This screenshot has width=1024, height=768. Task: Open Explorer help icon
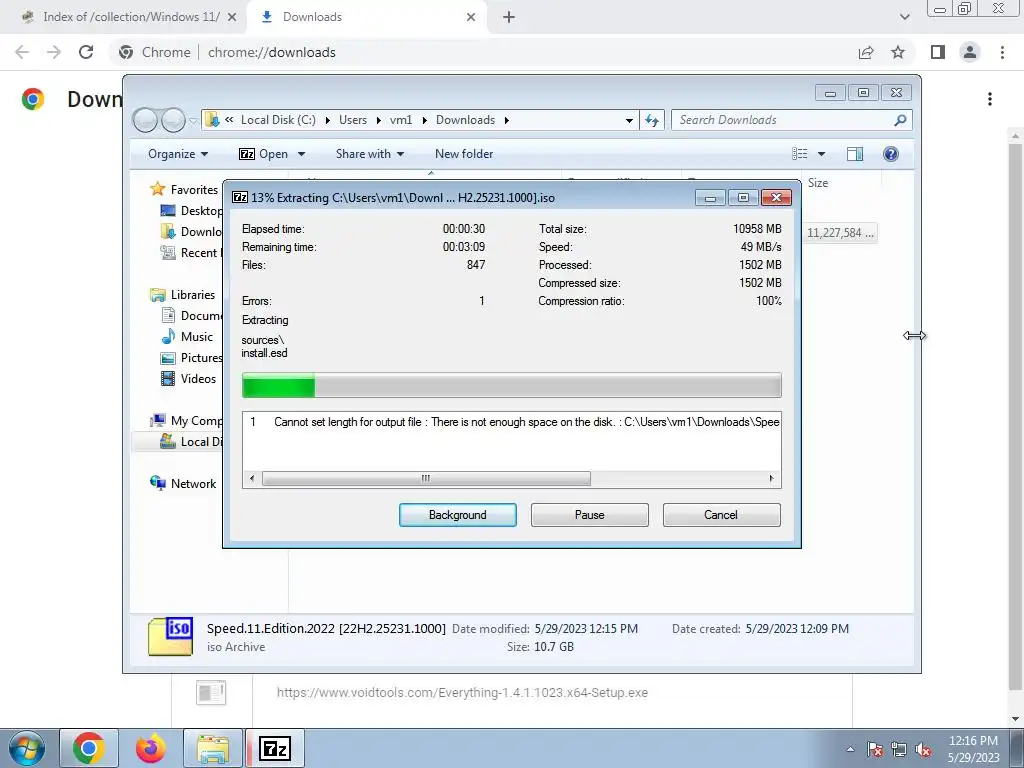click(890, 154)
